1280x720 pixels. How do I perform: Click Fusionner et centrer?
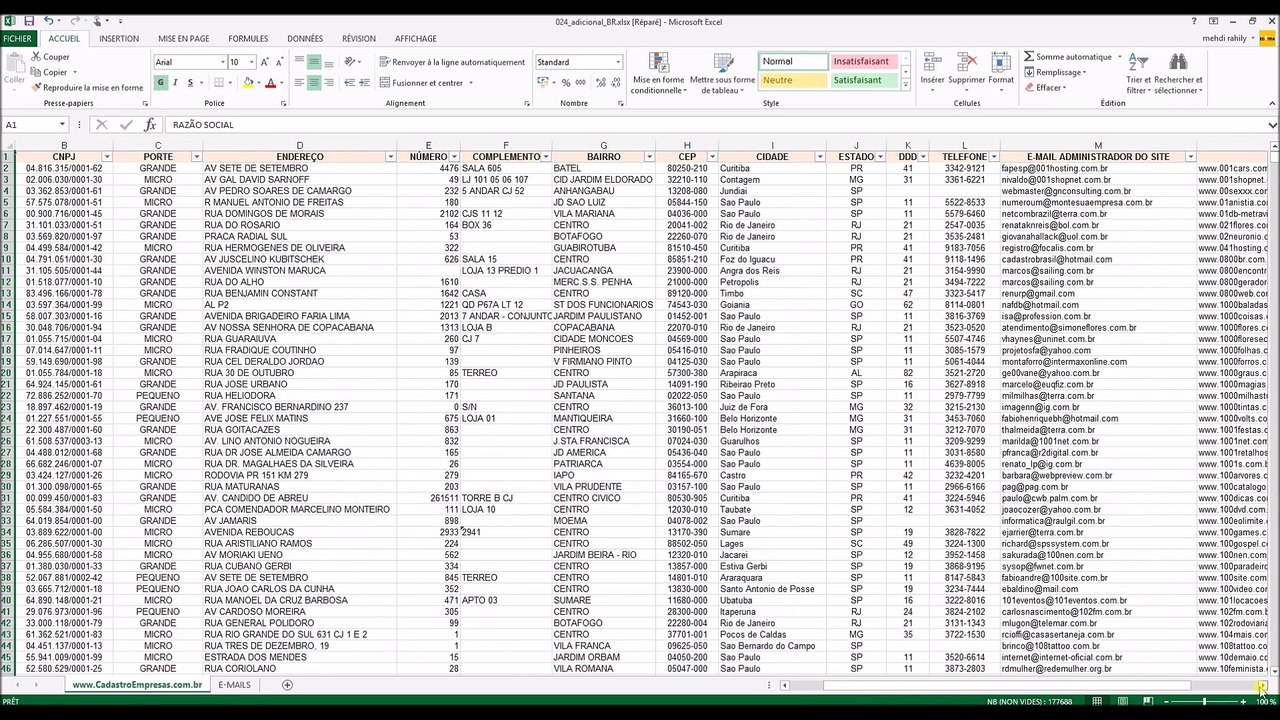pyautogui.click(x=420, y=83)
